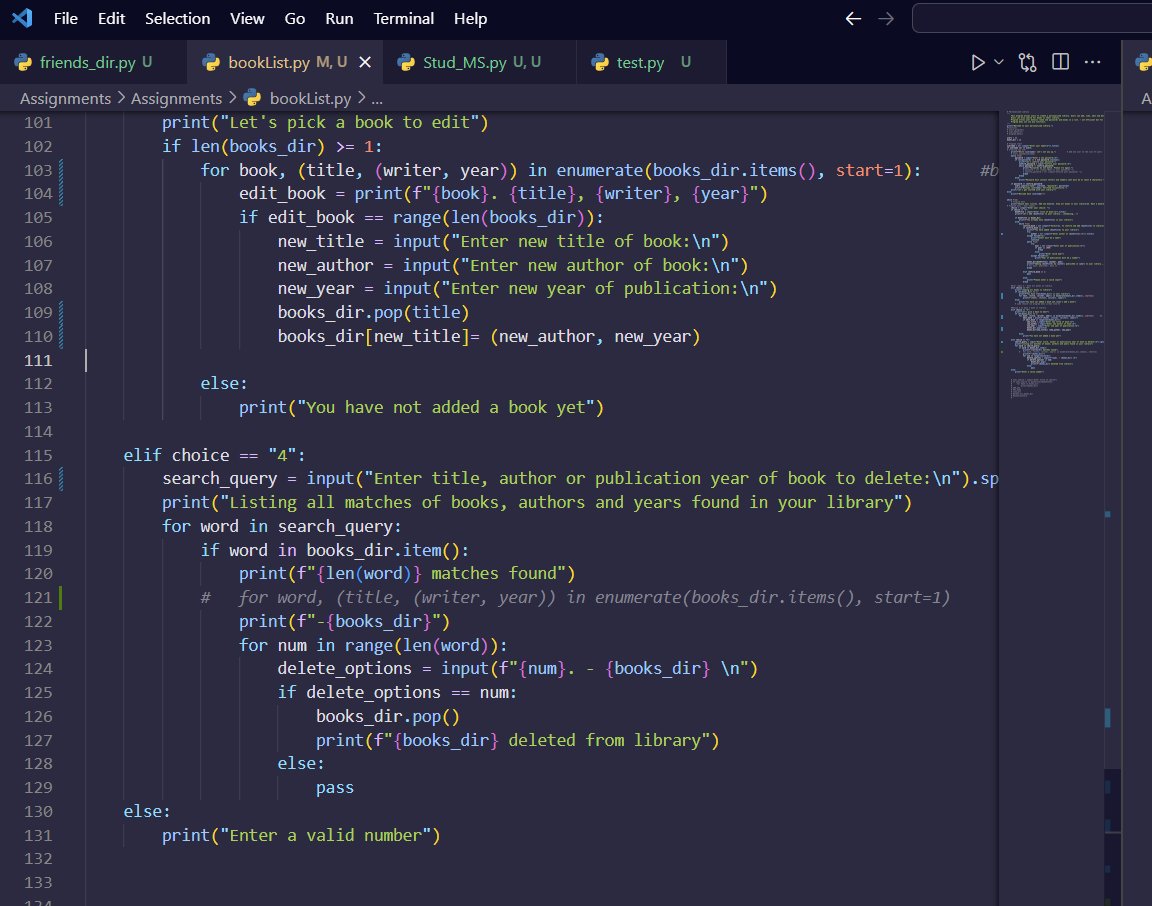Open the Selection menu

click(177, 18)
